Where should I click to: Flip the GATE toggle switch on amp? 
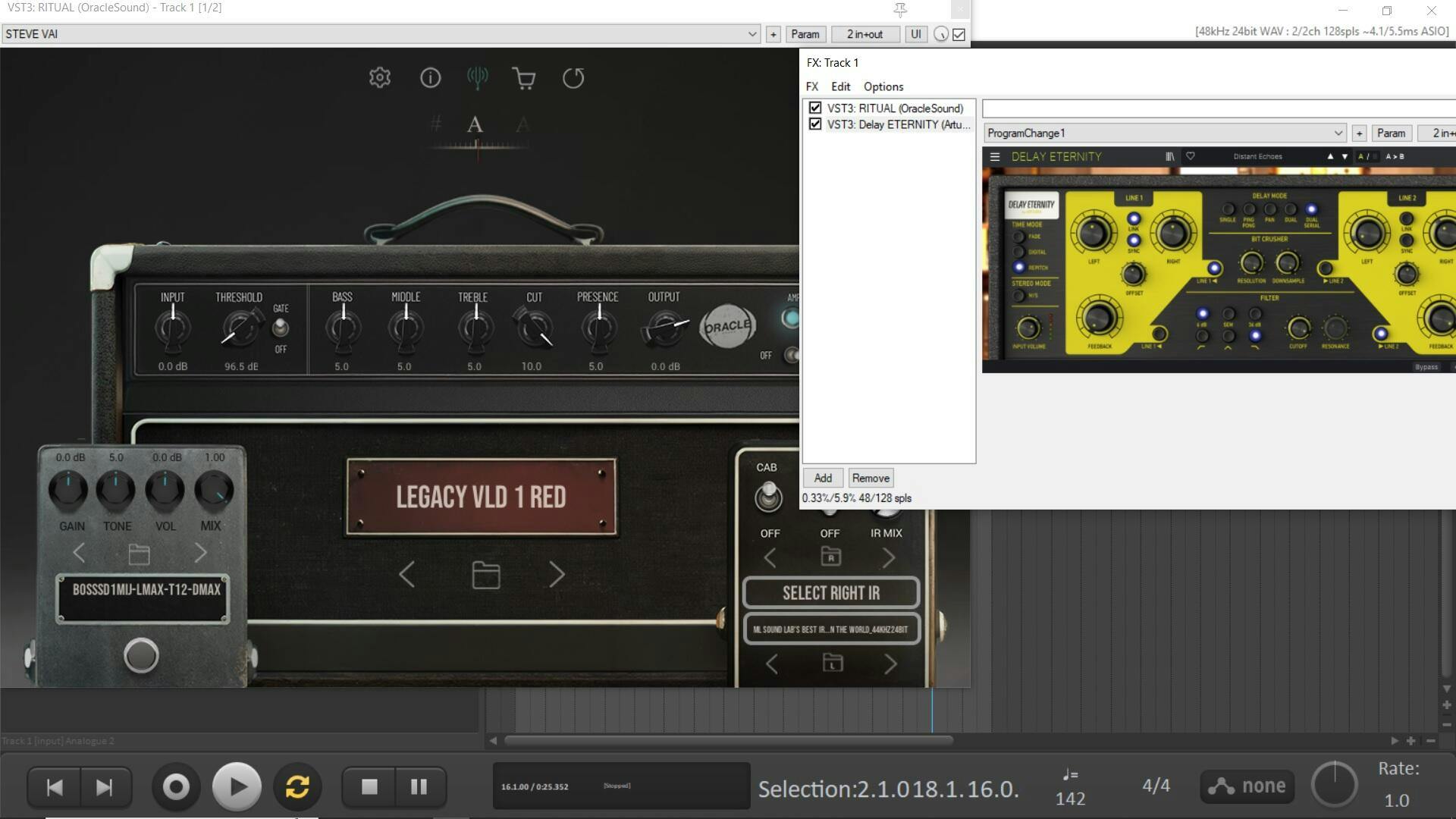pyautogui.click(x=281, y=328)
